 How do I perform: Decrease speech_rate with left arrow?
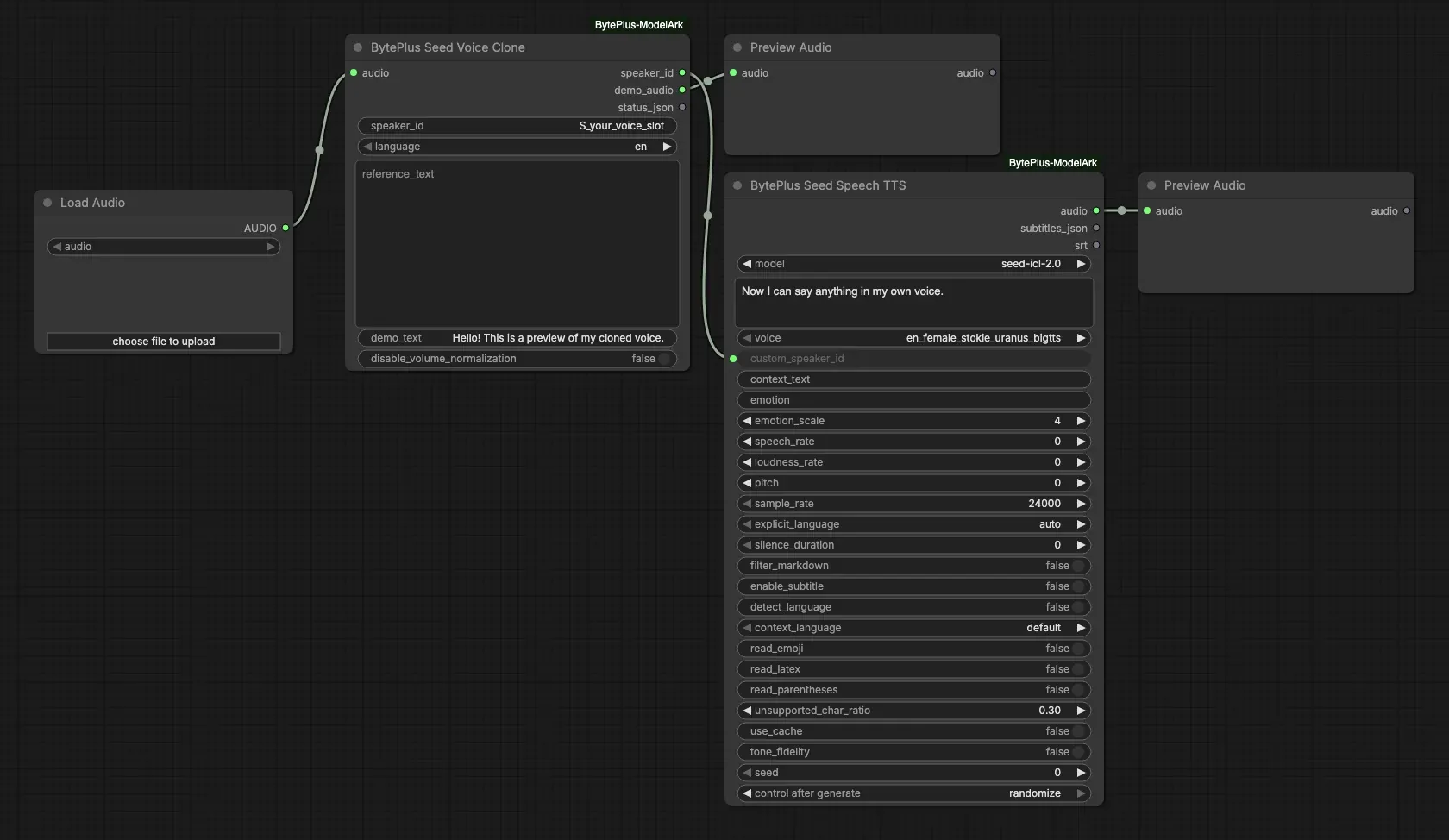click(747, 442)
